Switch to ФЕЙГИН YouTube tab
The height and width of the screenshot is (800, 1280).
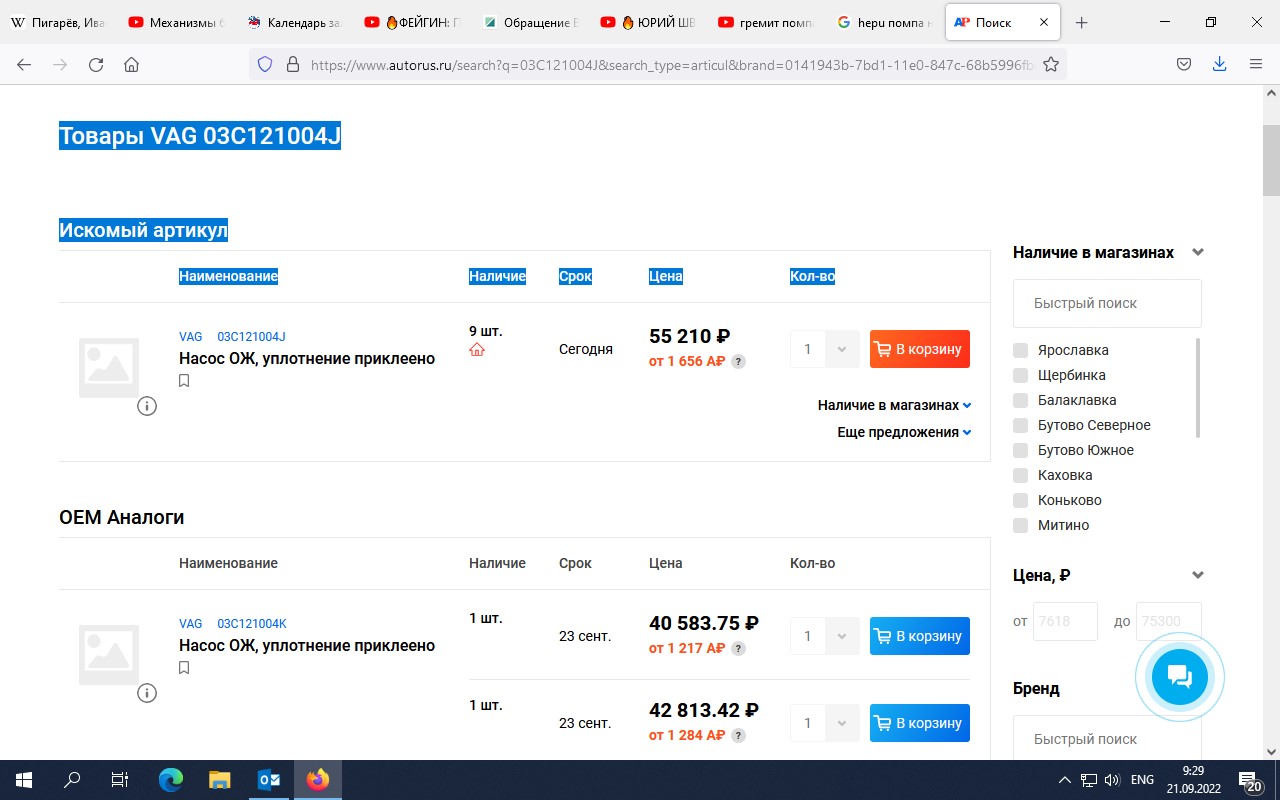(414, 22)
